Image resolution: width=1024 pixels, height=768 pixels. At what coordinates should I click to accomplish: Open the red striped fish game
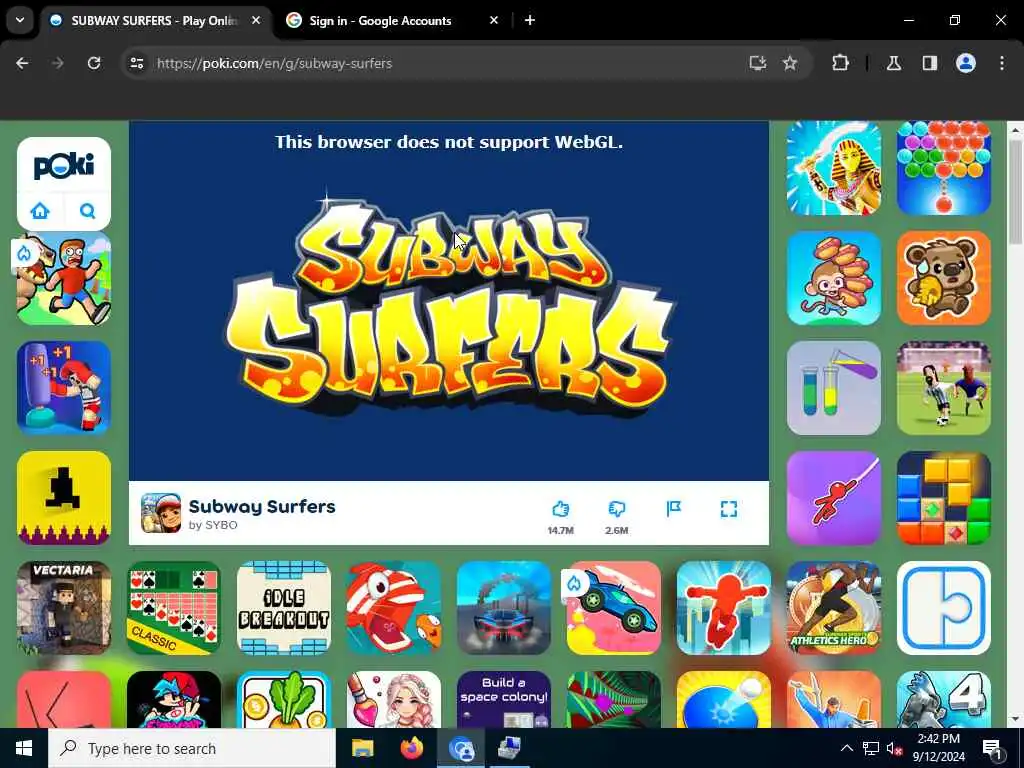394,608
